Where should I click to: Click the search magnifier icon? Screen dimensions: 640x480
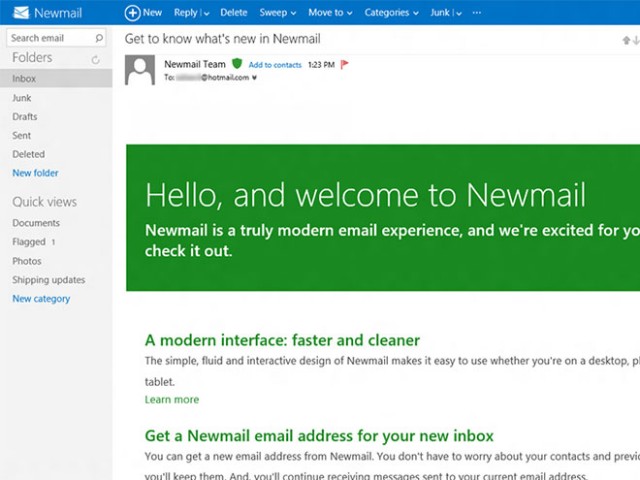pos(99,38)
